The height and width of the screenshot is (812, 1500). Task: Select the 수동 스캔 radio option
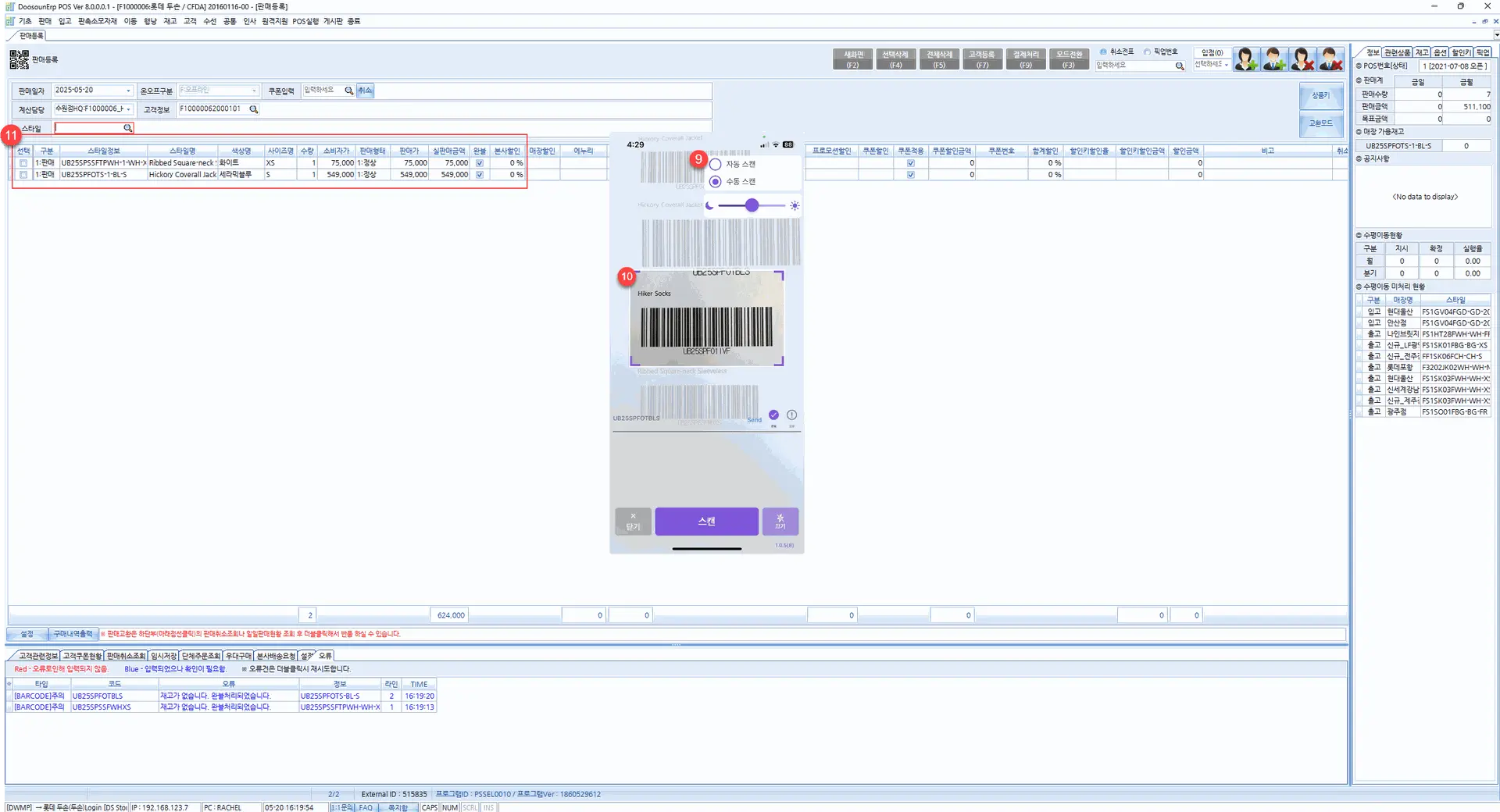pyautogui.click(x=715, y=181)
